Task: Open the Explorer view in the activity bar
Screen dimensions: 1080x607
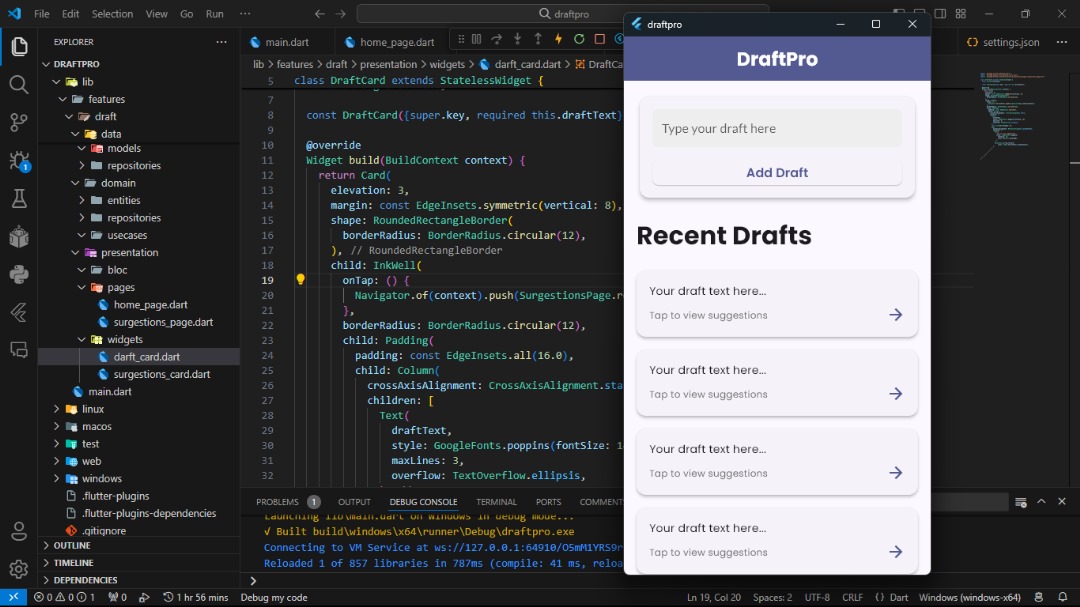Action: click(x=19, y=47)
